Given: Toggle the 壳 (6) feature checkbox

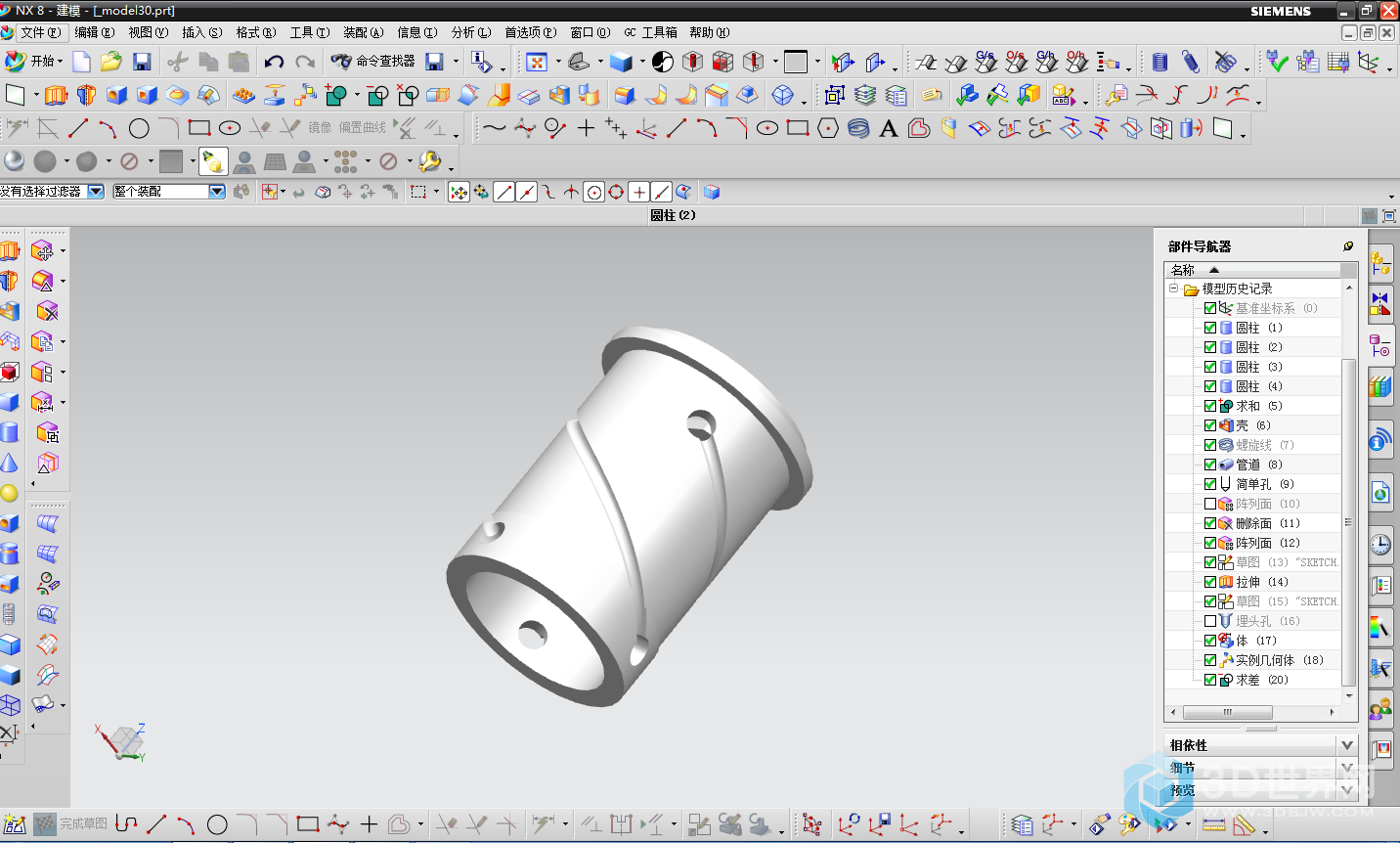Looking at the screenshot, I should pos(1210,425).
